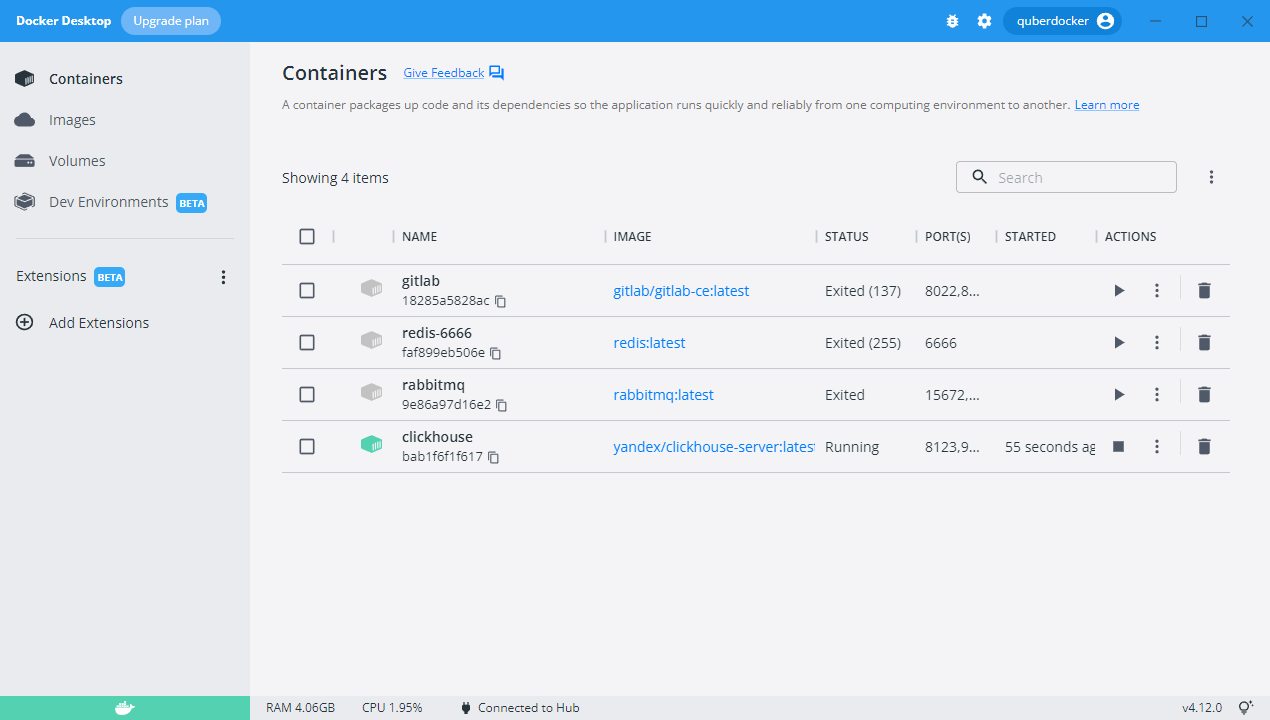Delete the rabbitmq container
1270x720 pixels.
(1204, 395)
